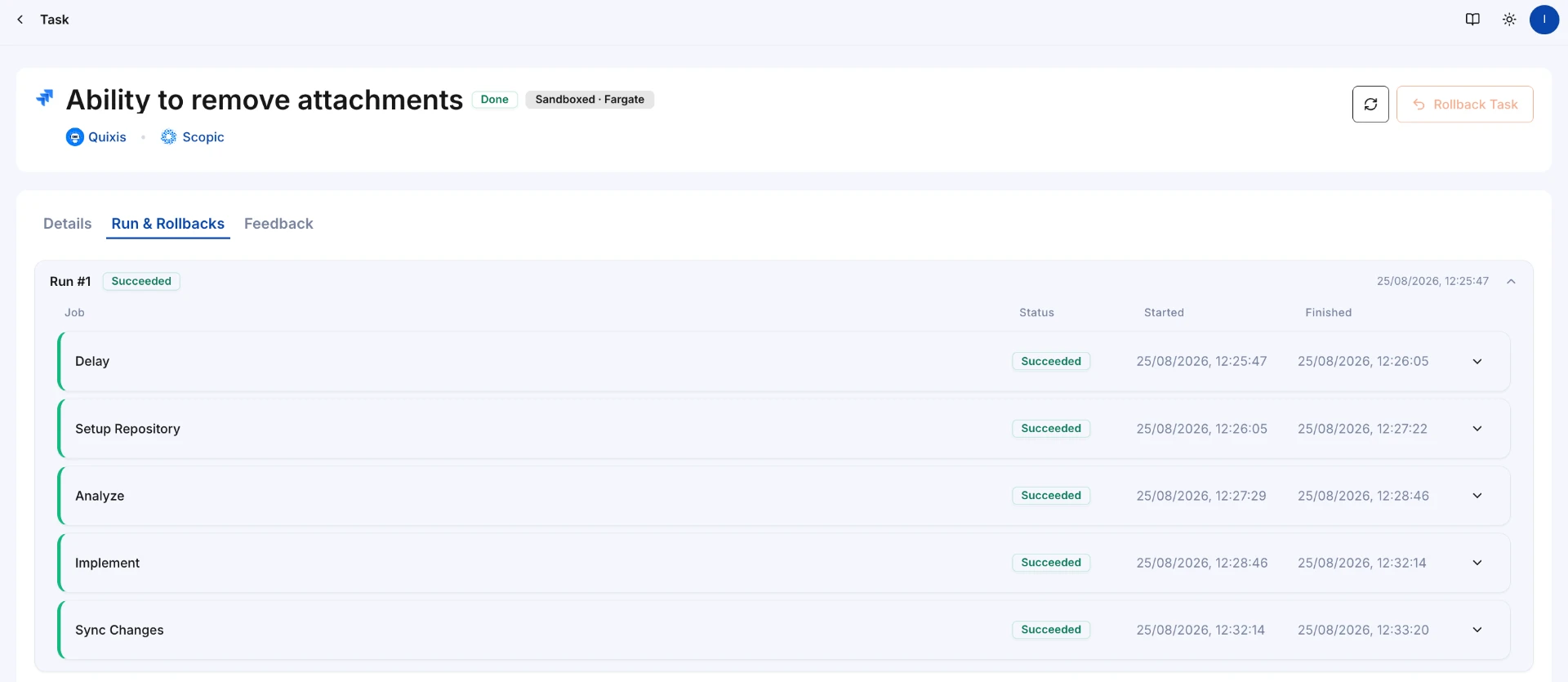Screen dimensions: 1568x682
Task: Click the Run #1 Succeeded badge
Action: (141, 281)
